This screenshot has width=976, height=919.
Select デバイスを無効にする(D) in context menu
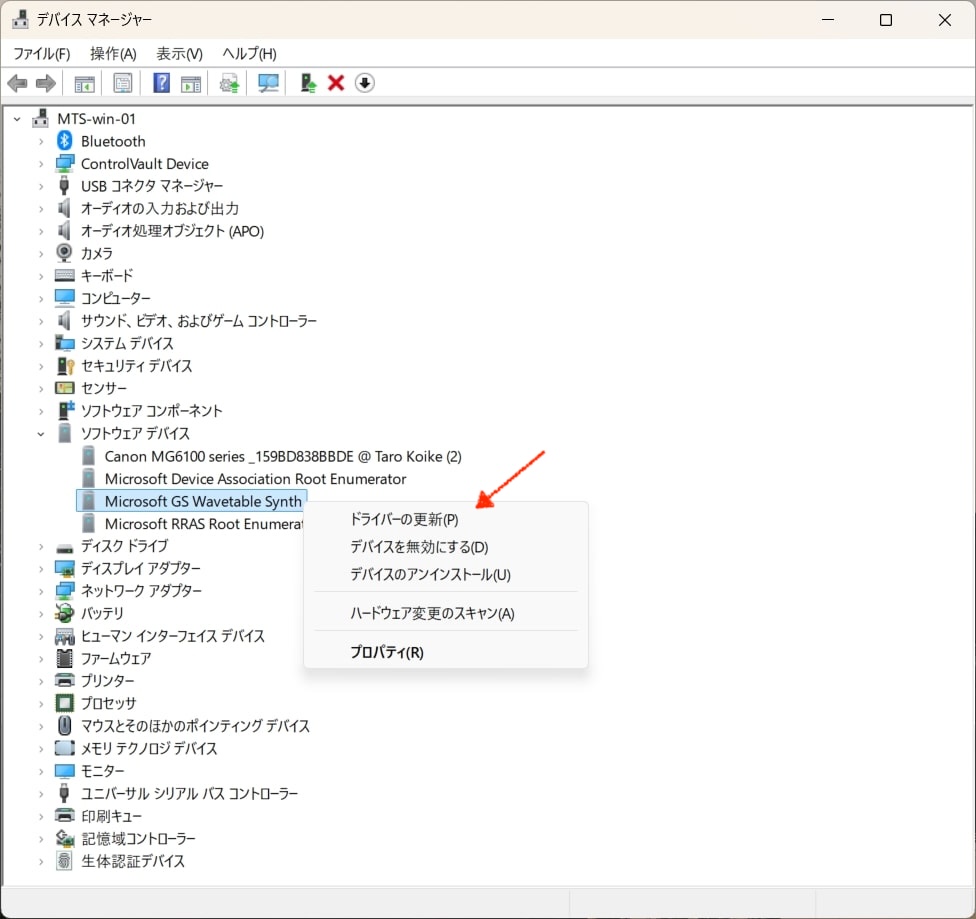[418, 547]
